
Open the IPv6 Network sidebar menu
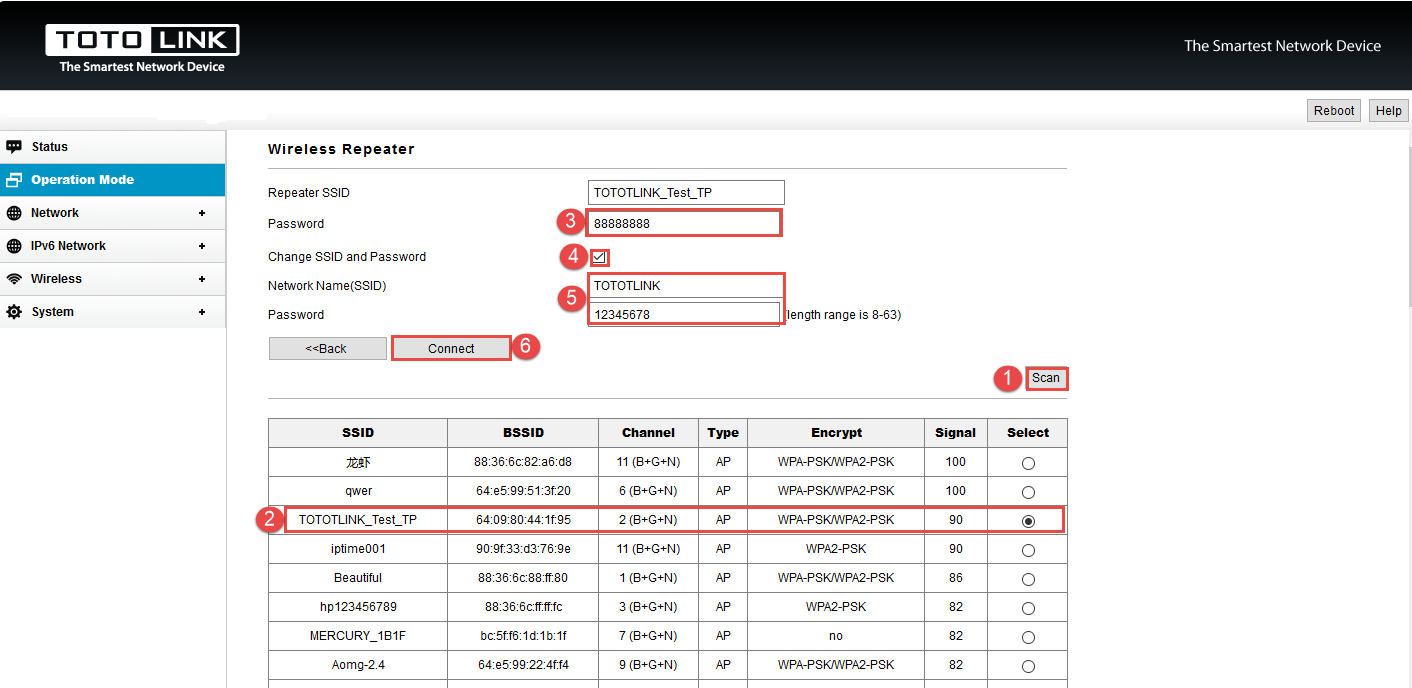(x=112, y=246)
